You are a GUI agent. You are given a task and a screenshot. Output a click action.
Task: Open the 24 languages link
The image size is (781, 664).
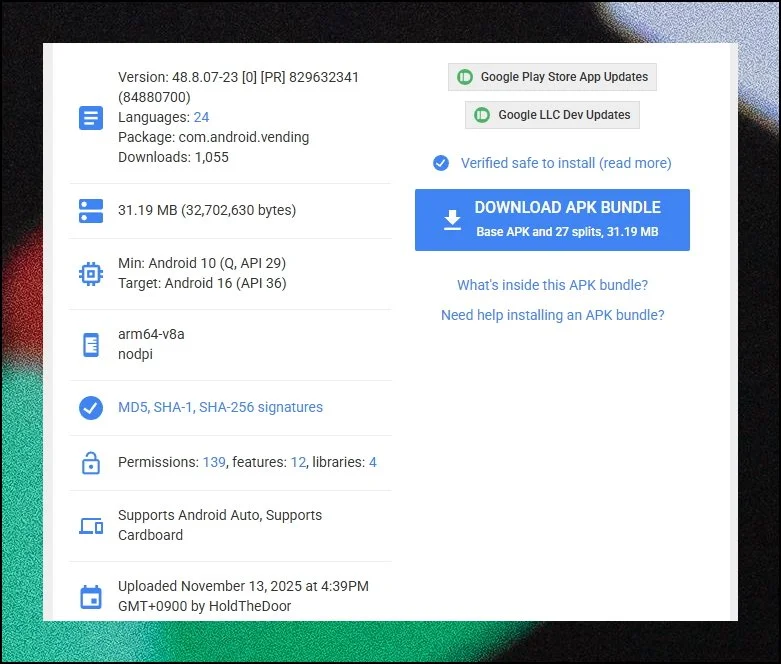click(201, 117)
